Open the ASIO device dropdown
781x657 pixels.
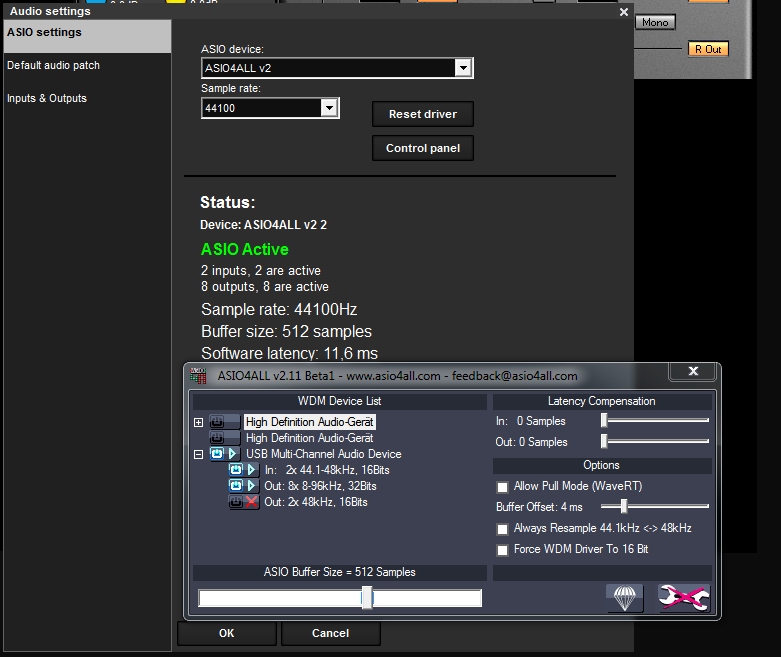462,68
